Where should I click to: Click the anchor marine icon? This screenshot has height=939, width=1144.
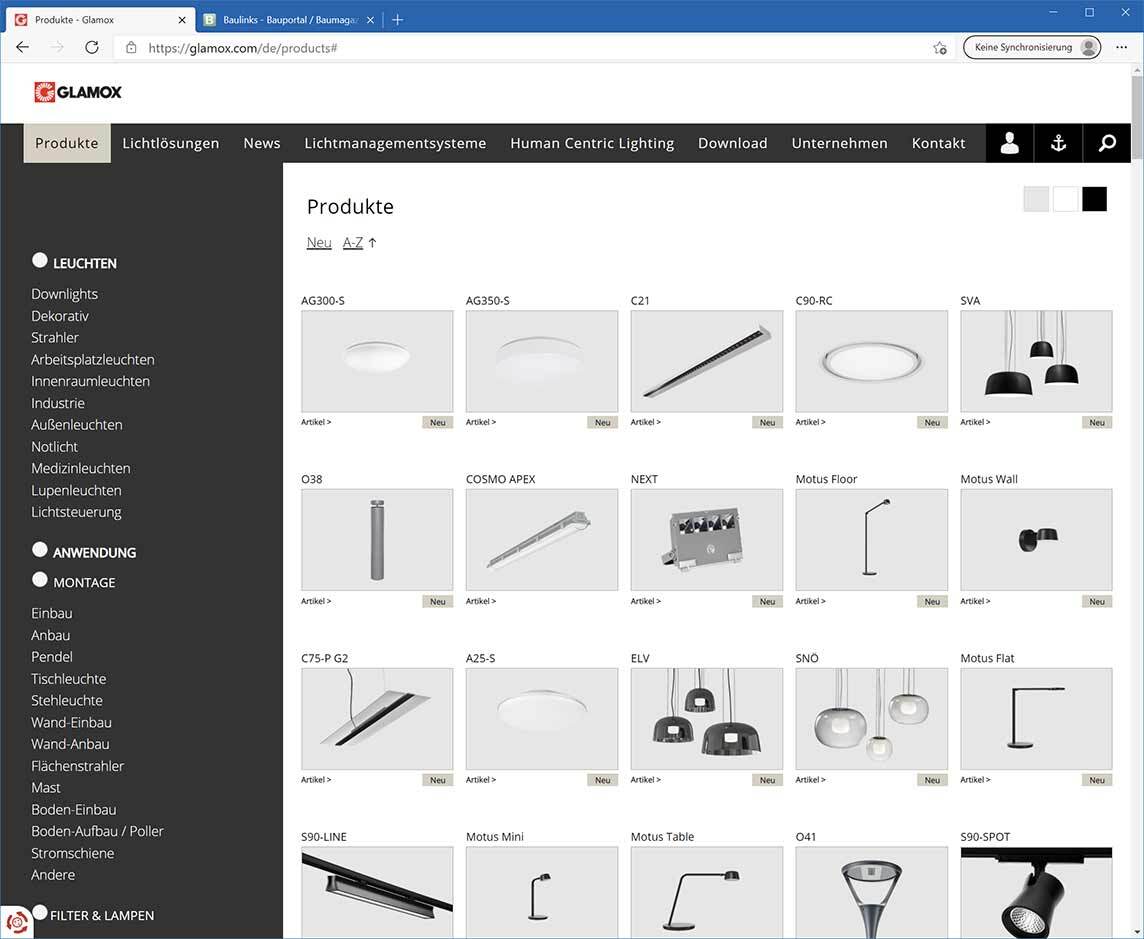1058,143
